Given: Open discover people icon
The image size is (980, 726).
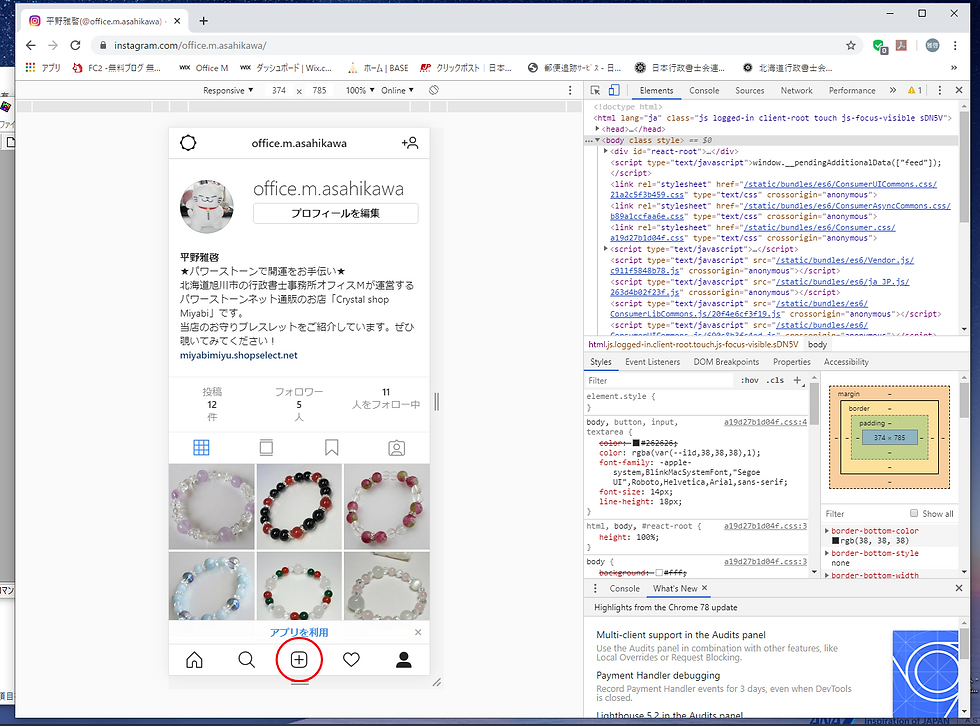Looking at the screenshot, I should pos(410,143).
